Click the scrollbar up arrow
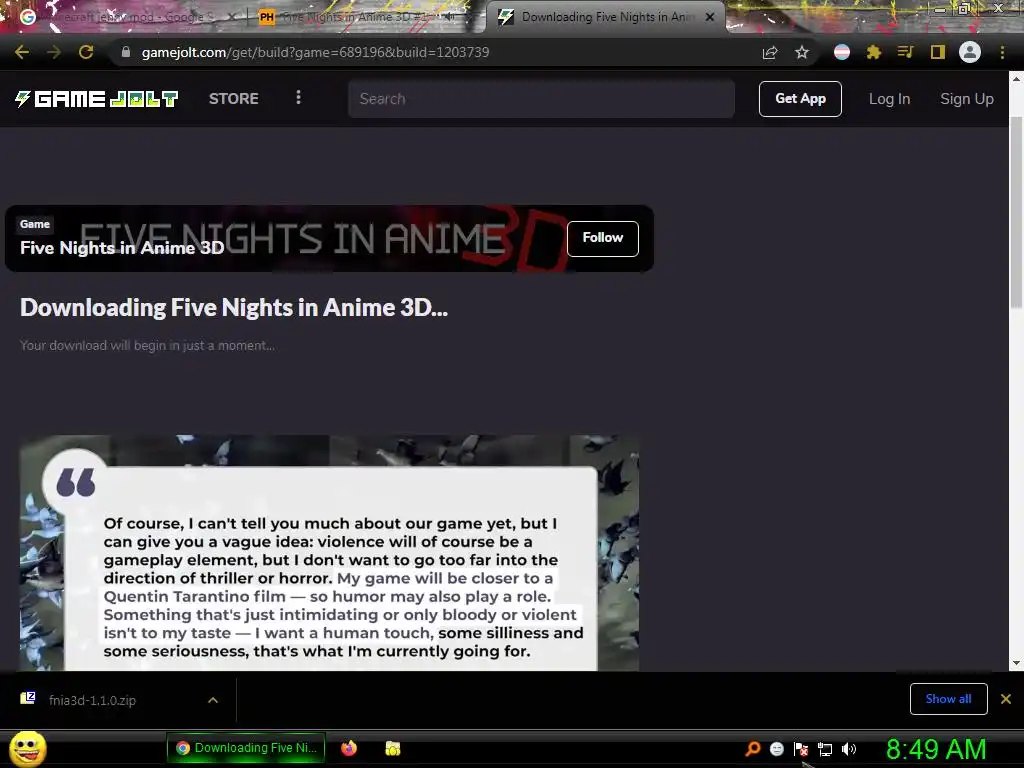The width and height of the screenshot is (1024, 768). 1016,78
